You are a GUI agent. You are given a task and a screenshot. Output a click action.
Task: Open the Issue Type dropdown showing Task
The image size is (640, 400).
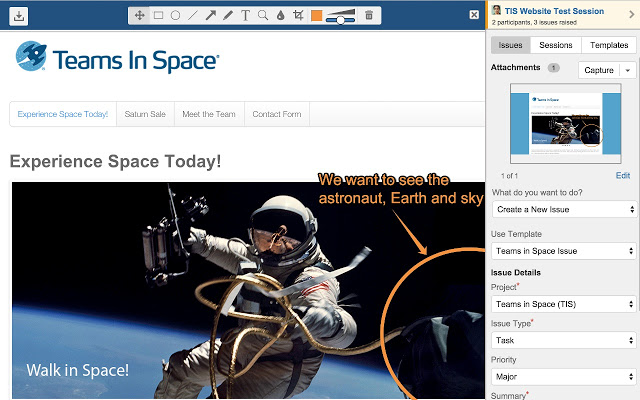pyautogui.click(x=564, y=340)
